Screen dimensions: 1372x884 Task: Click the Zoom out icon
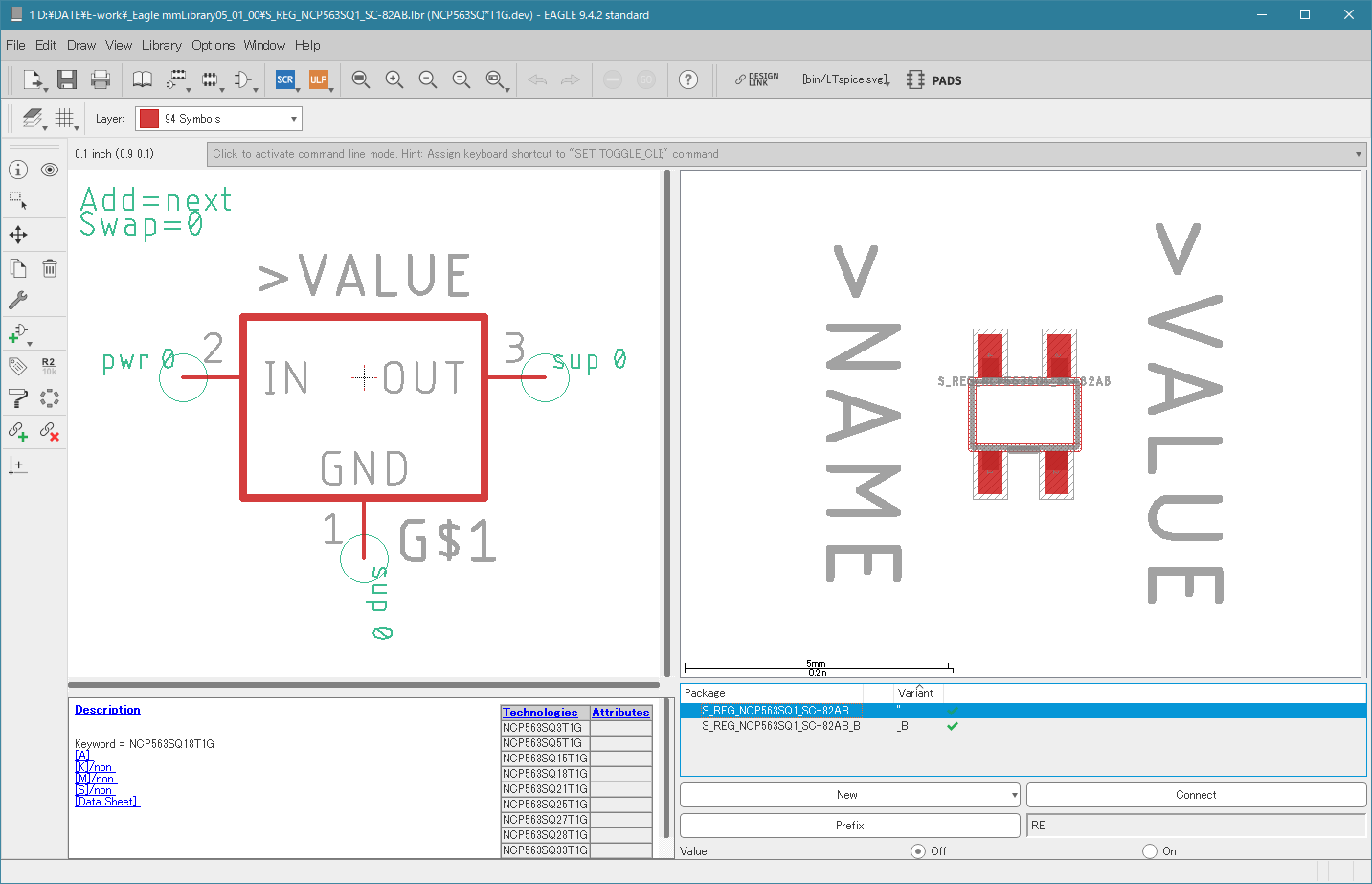(x=428, y=79)
